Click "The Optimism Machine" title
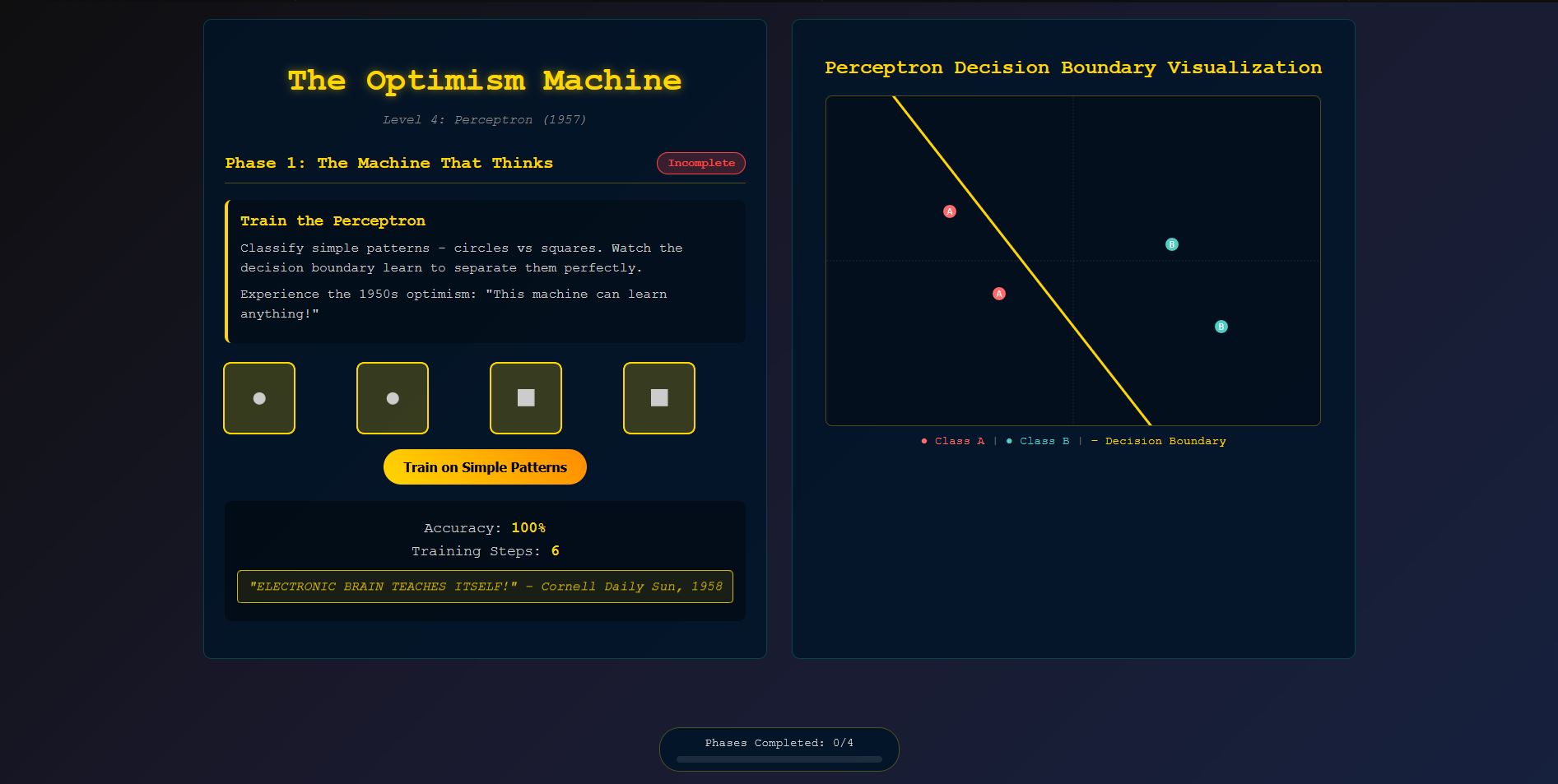 tap(485, 81)
